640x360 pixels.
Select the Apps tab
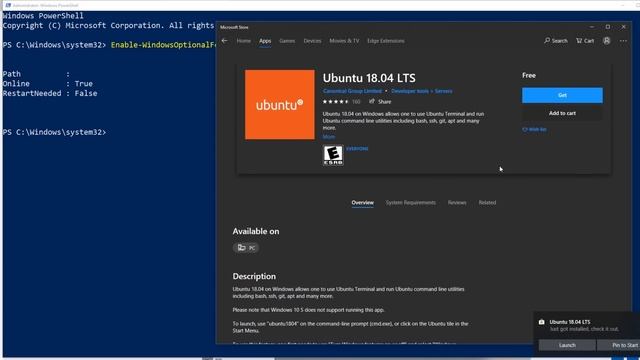(265, 41)
